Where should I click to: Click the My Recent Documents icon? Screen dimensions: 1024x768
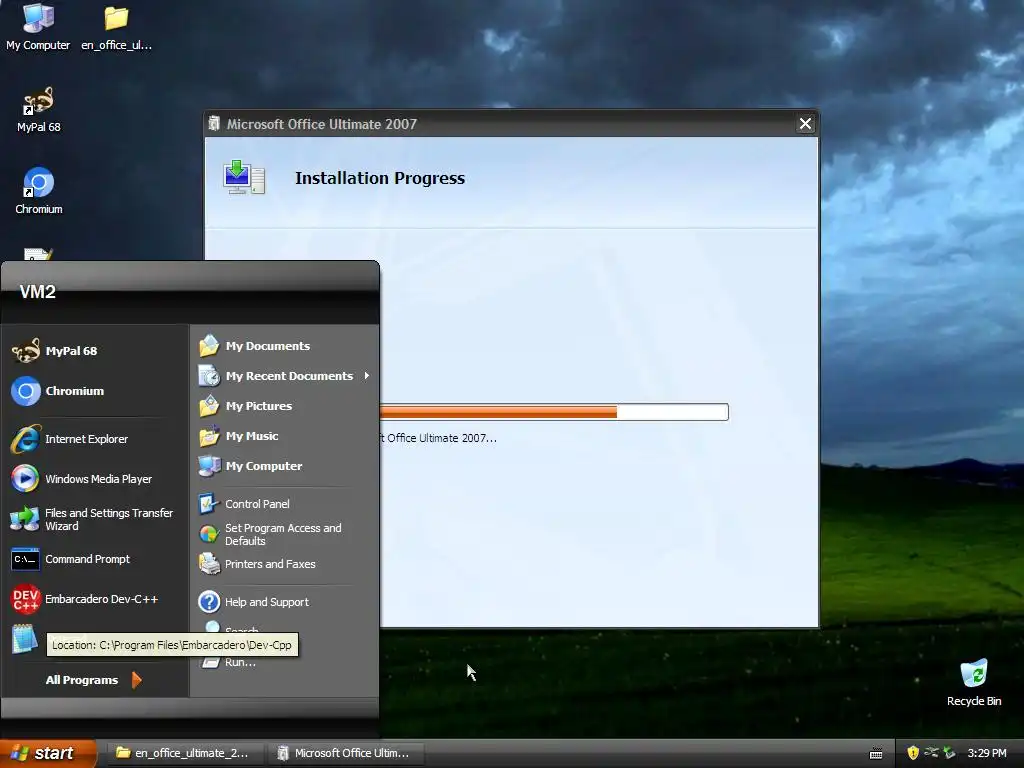click(209, 376)
